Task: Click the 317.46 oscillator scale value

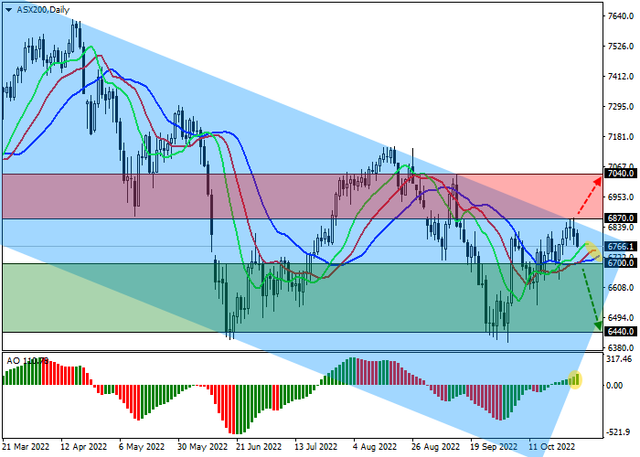Action: (620, 359)
